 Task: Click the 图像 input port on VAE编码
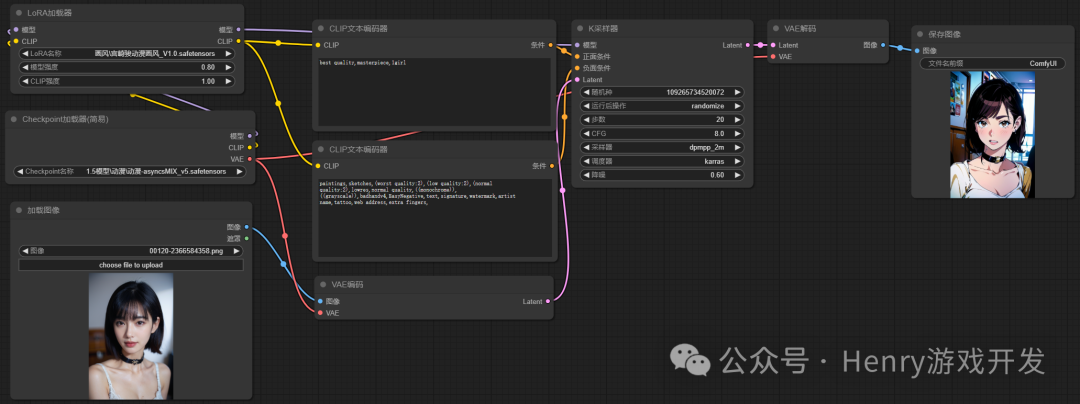[x=320, y=301]
